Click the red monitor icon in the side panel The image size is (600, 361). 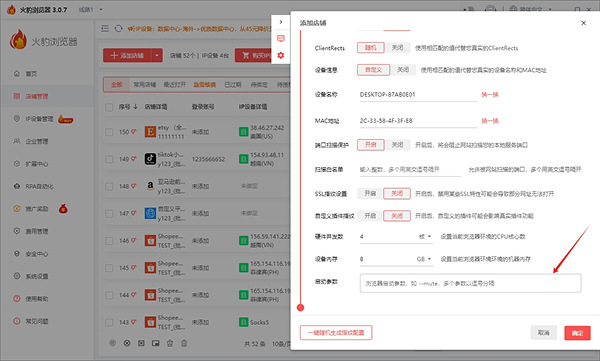(281, 38)
